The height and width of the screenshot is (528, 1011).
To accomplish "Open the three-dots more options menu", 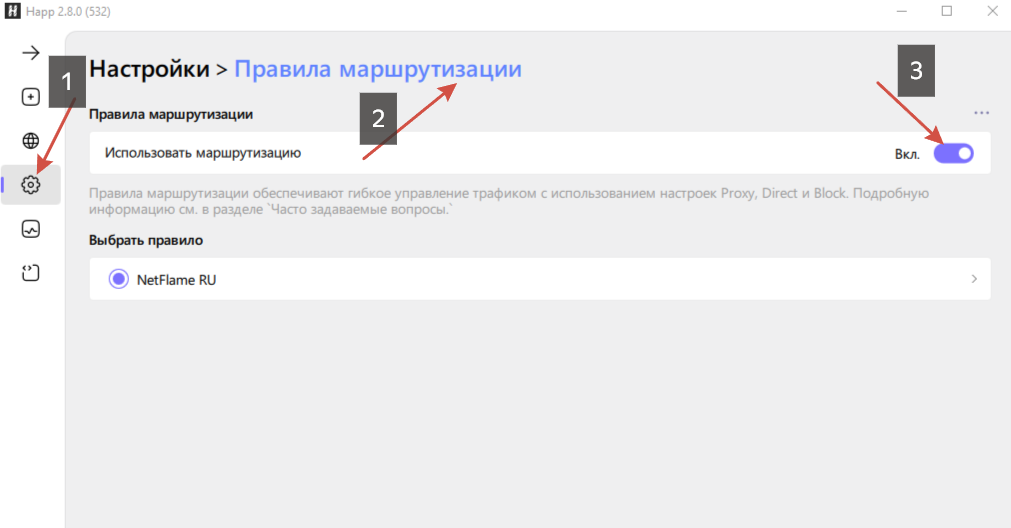I will [981, 113].
